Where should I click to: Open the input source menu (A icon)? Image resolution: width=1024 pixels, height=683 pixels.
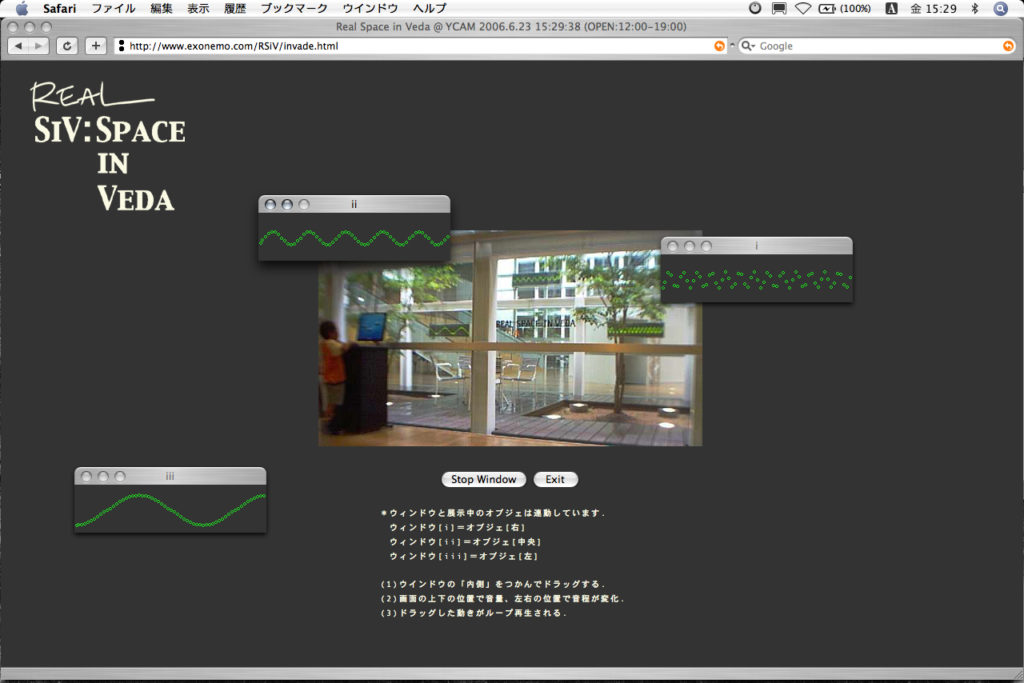tap(890, 8)
